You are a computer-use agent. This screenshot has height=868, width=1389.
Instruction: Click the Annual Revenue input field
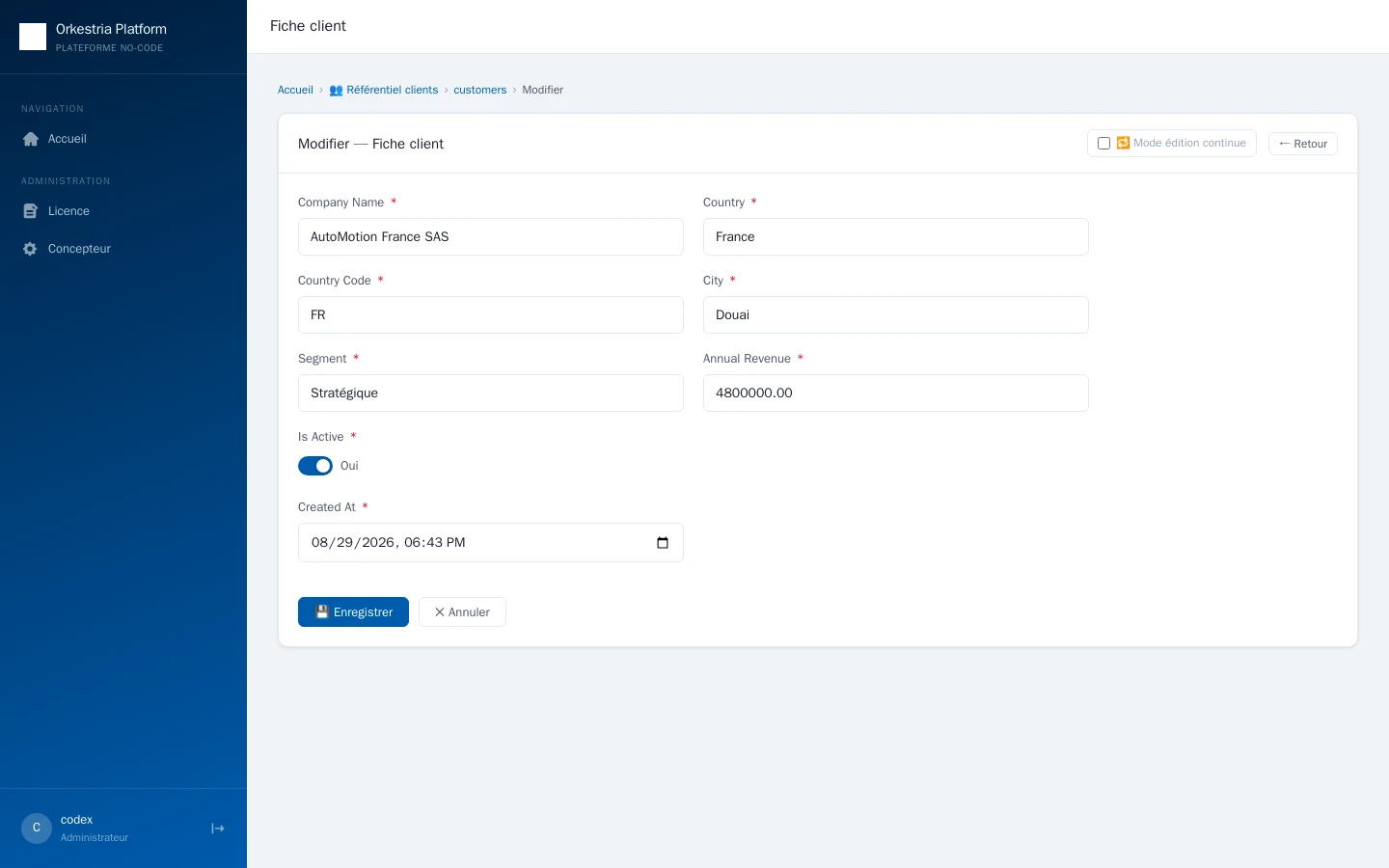pos(896,393)
